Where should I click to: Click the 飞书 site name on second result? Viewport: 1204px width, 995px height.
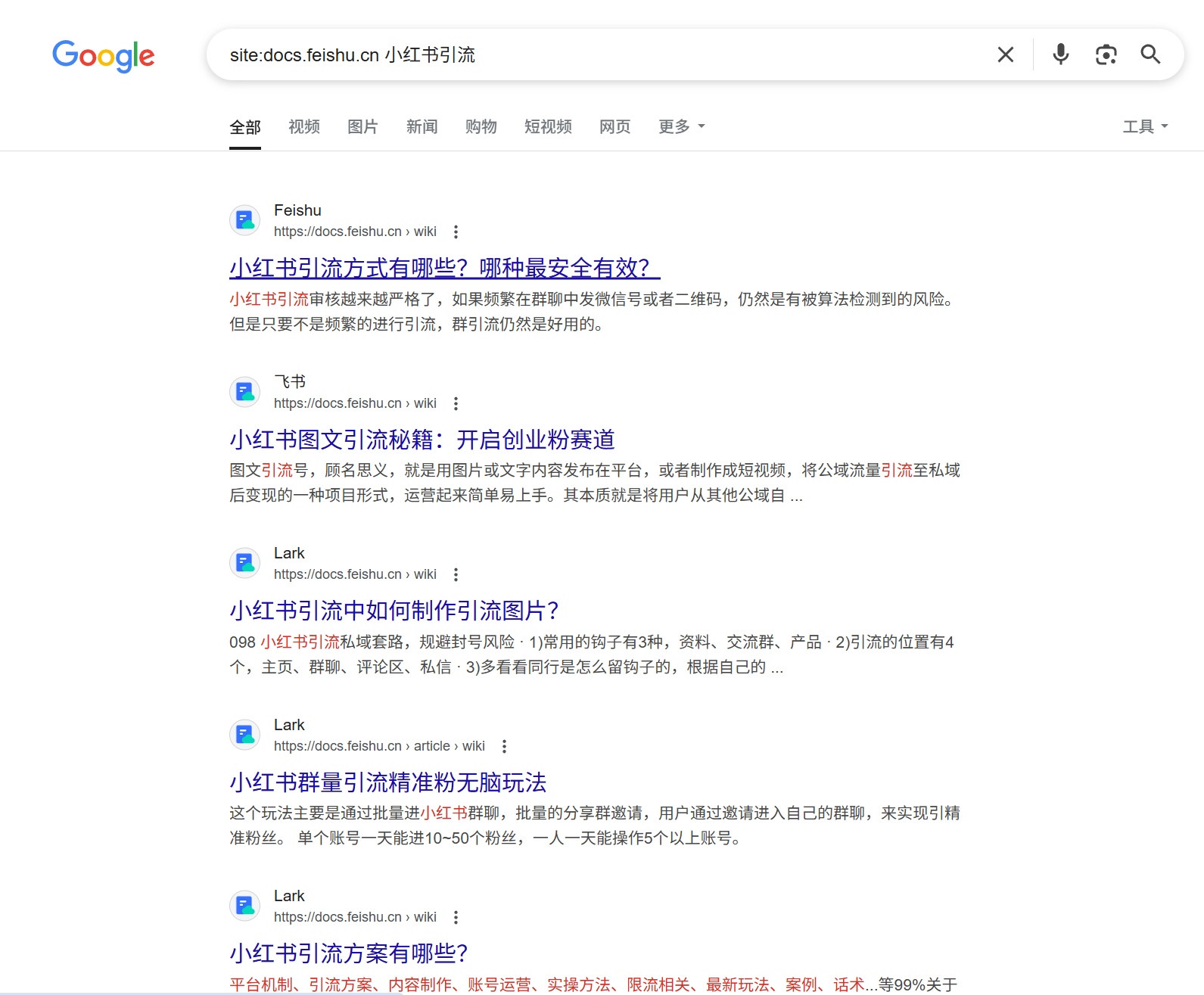(x=290, y=381)
